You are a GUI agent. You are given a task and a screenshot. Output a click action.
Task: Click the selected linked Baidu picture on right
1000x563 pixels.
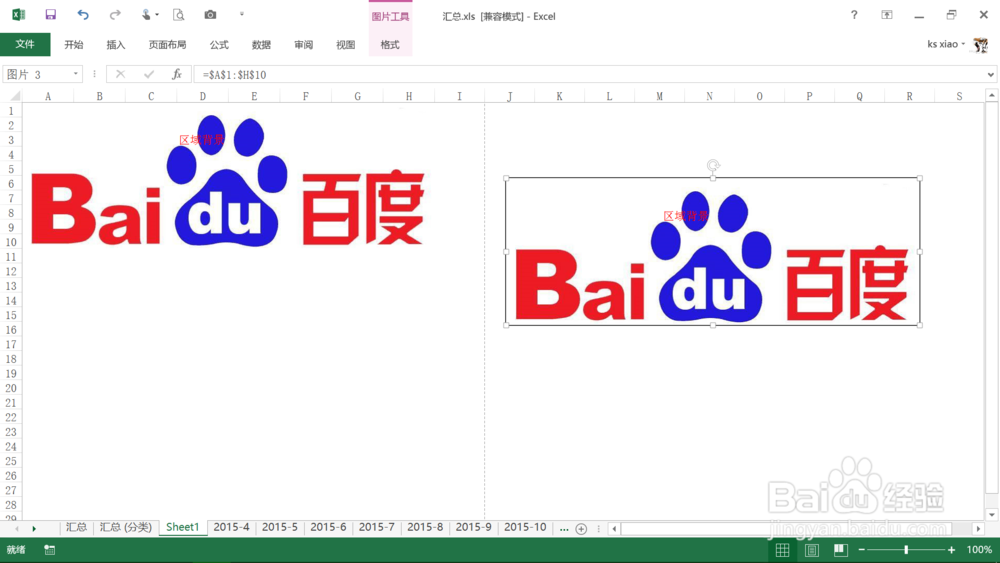pos(713,252)
